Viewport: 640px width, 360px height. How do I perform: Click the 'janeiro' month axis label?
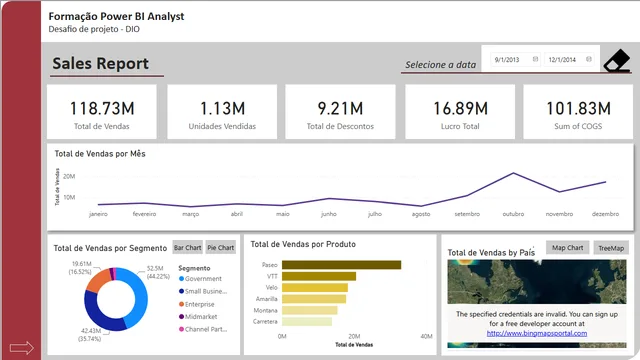[98, 214]
